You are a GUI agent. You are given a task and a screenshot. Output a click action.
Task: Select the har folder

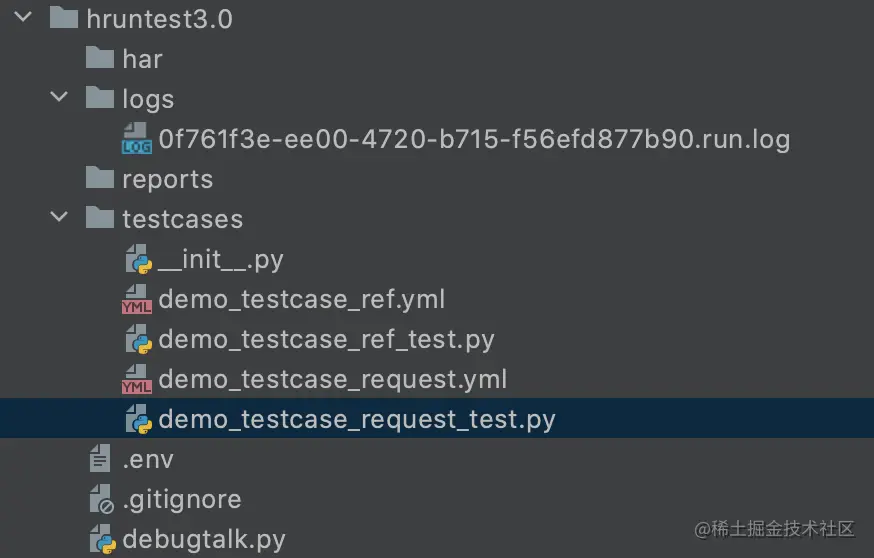pos(142,59)
